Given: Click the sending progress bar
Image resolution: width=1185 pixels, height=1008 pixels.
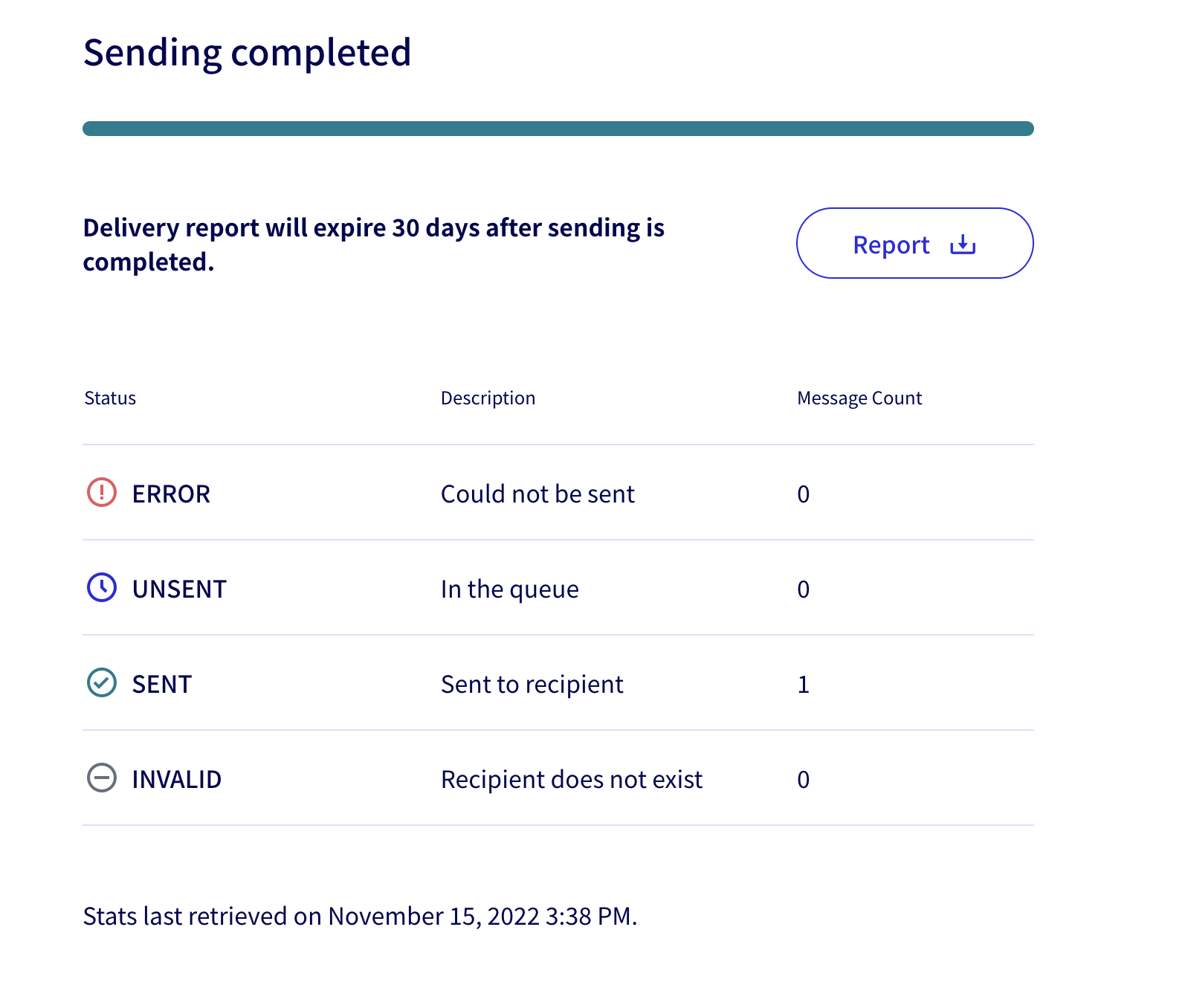Looking at the screenshot, I should 558,129.
